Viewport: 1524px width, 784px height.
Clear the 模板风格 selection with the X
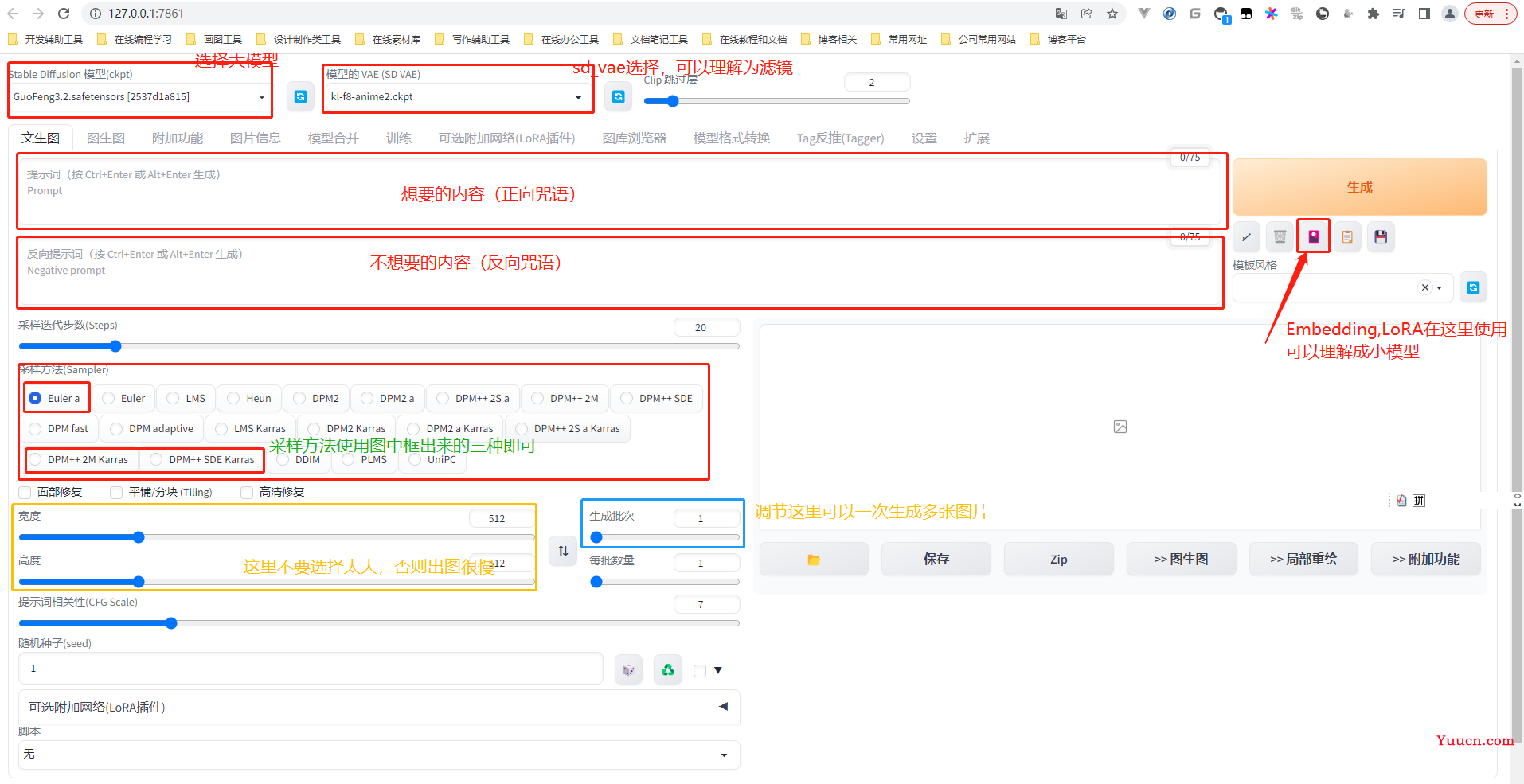(x=1425, y=287)
